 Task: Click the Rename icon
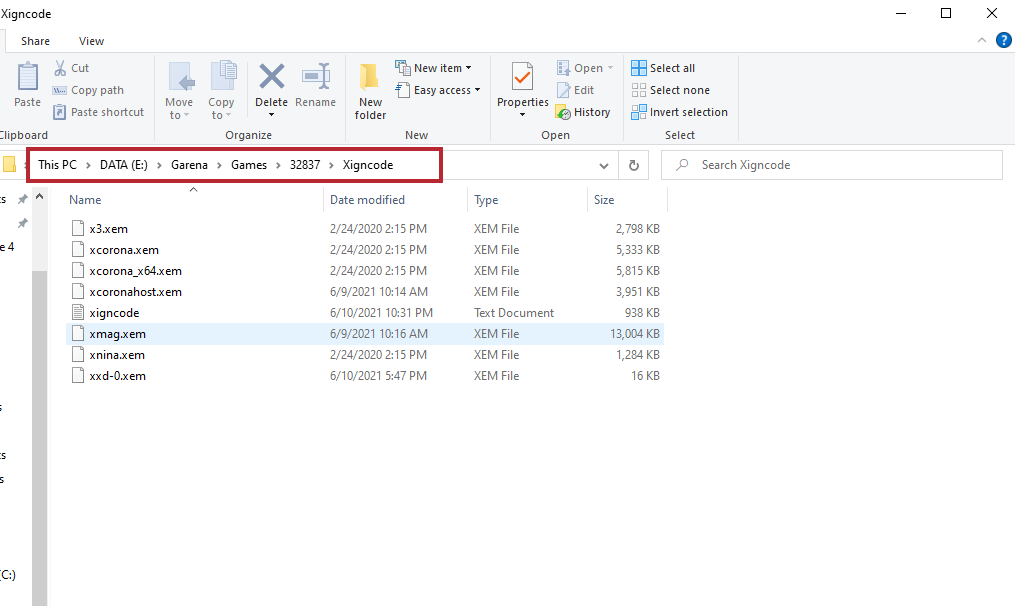point(316,76)
